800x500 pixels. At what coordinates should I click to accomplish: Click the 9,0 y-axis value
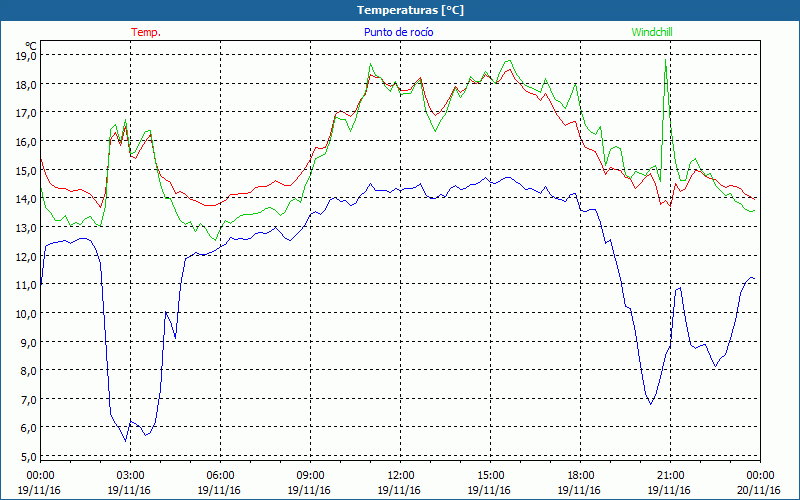tap(28, 342)
